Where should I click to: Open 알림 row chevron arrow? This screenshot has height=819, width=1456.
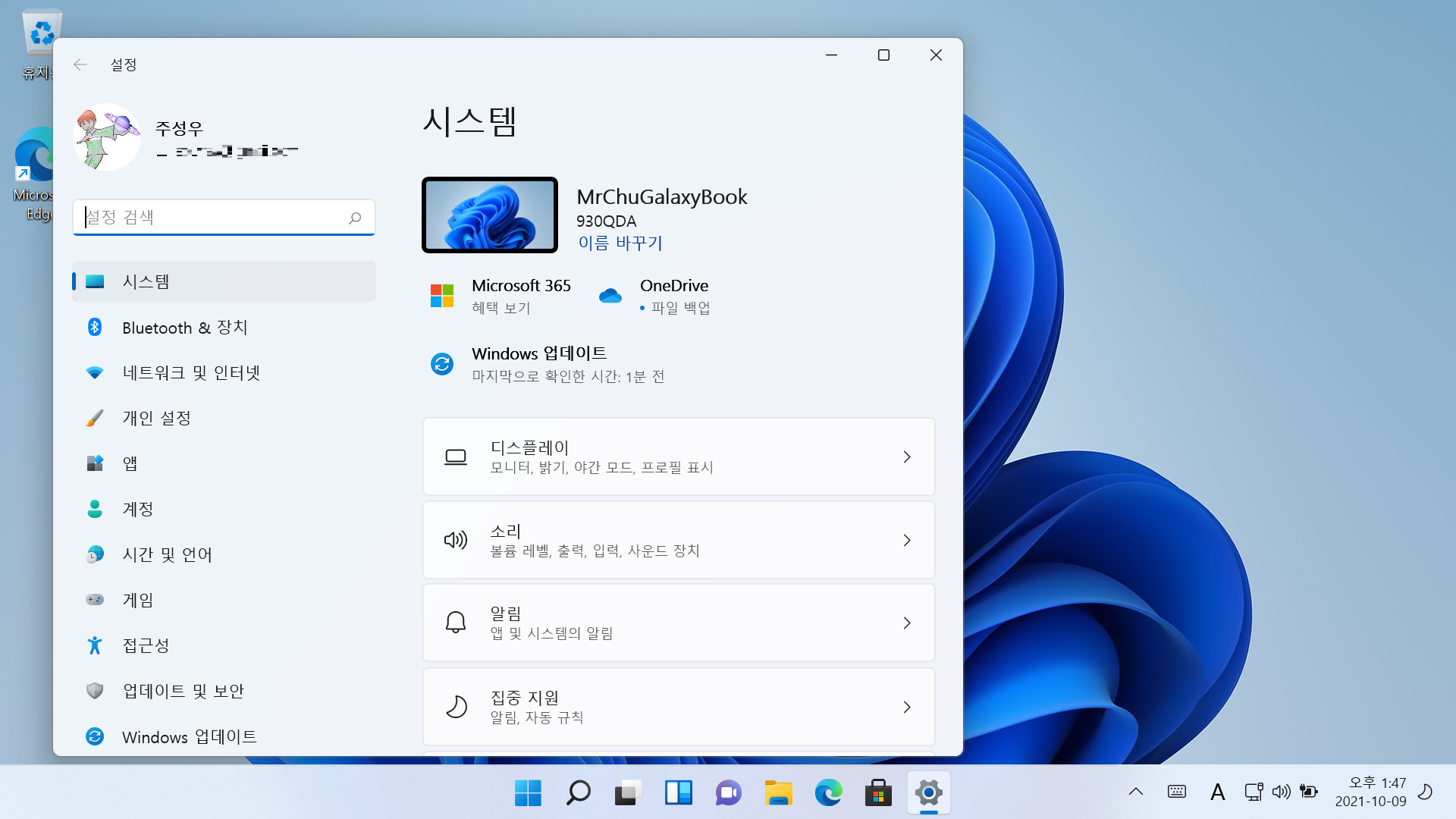point(907,623)
